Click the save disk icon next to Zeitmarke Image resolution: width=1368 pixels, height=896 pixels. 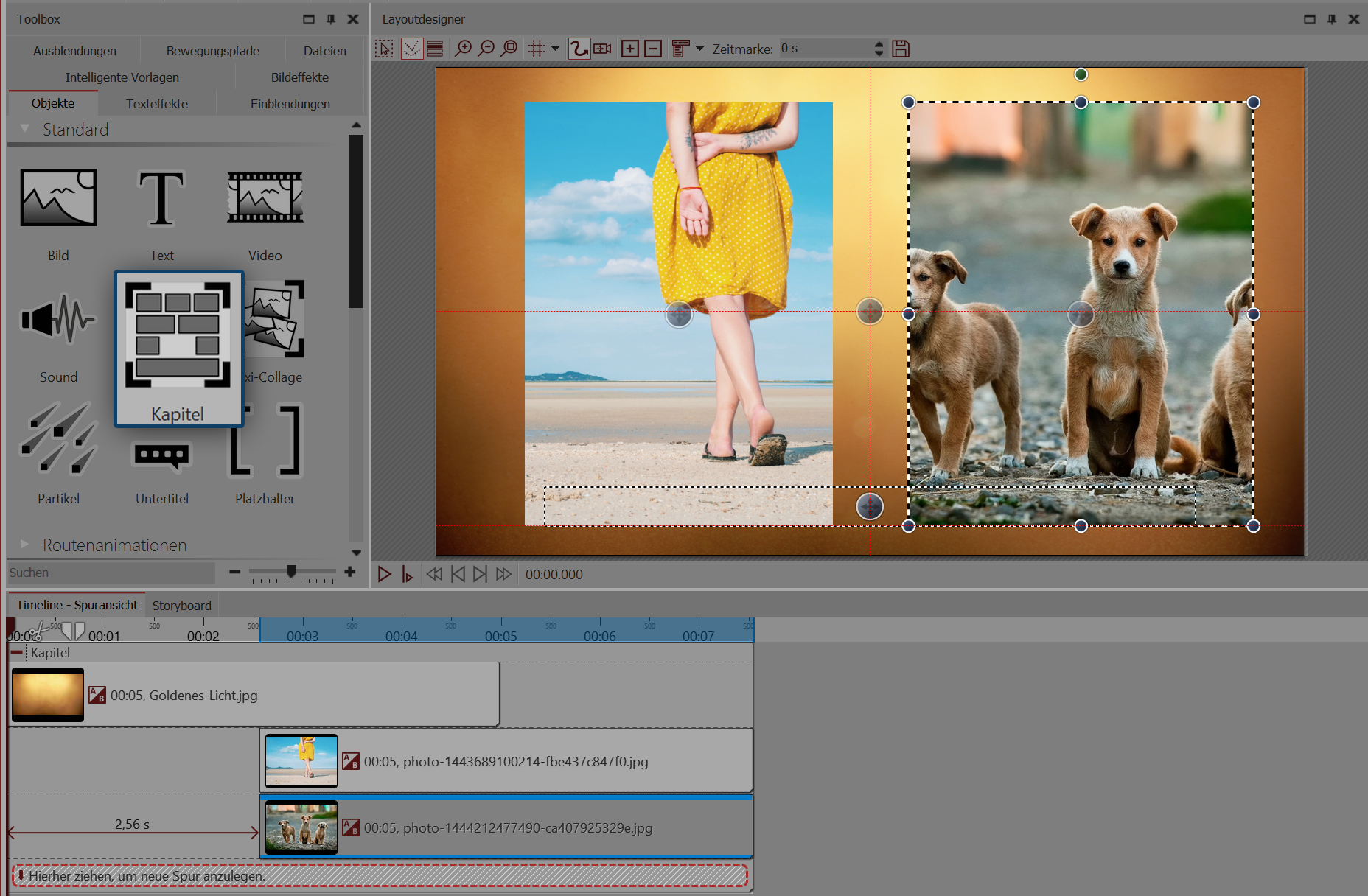[900, 49]
